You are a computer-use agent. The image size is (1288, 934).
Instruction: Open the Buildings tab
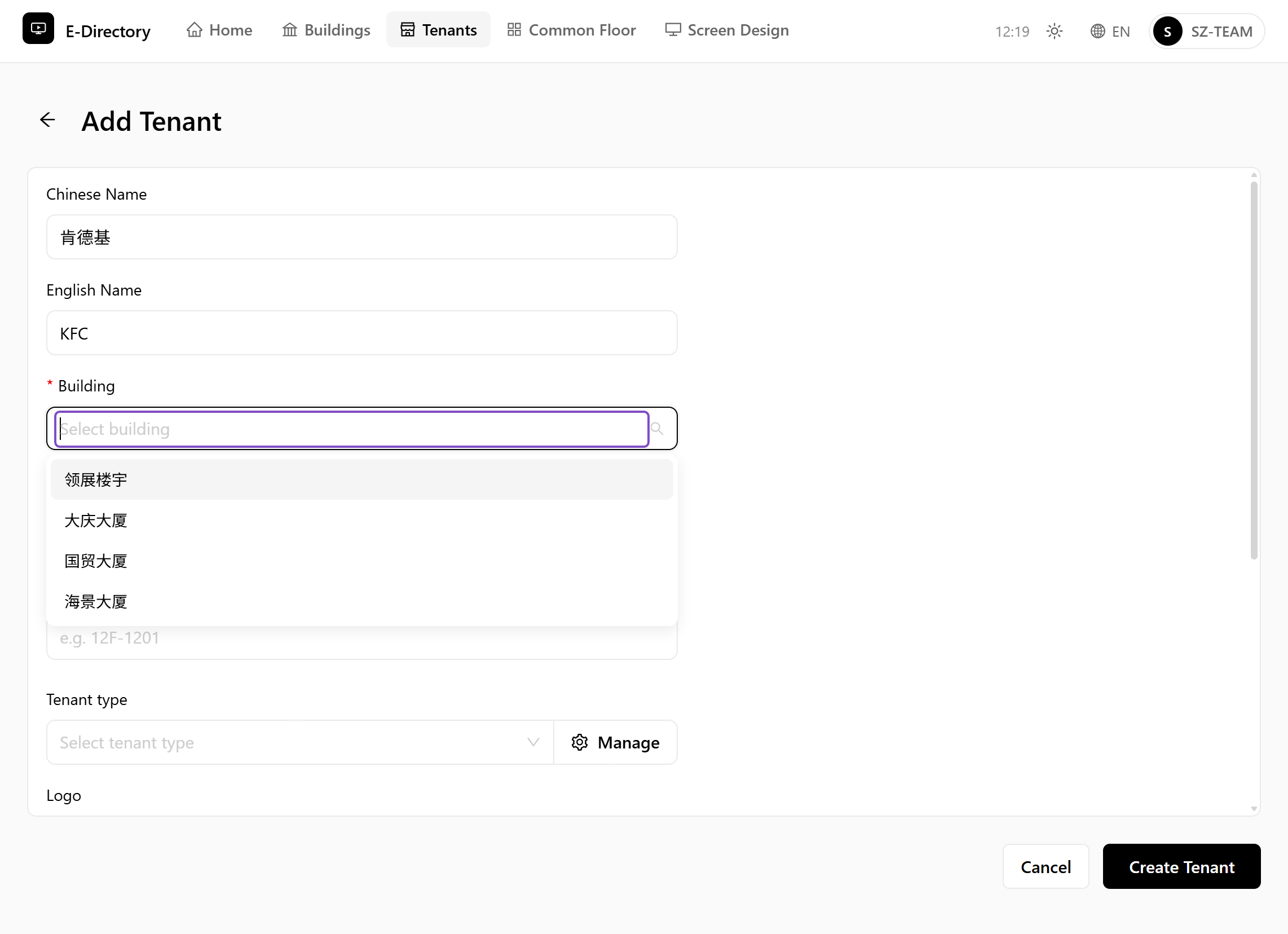click(x=326, y=29)
